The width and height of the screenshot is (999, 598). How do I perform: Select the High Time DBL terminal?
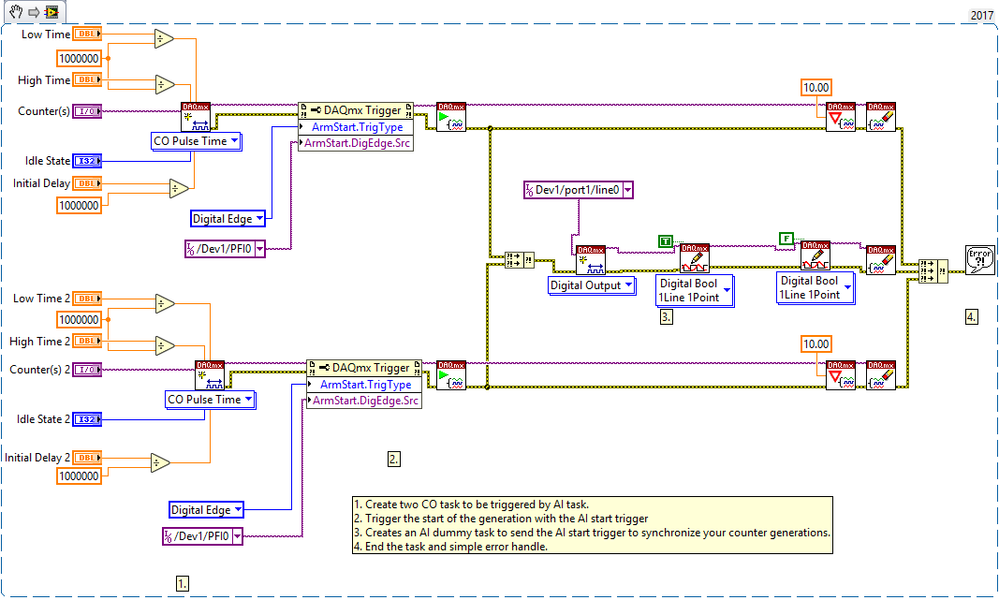(x=87, y=80)
